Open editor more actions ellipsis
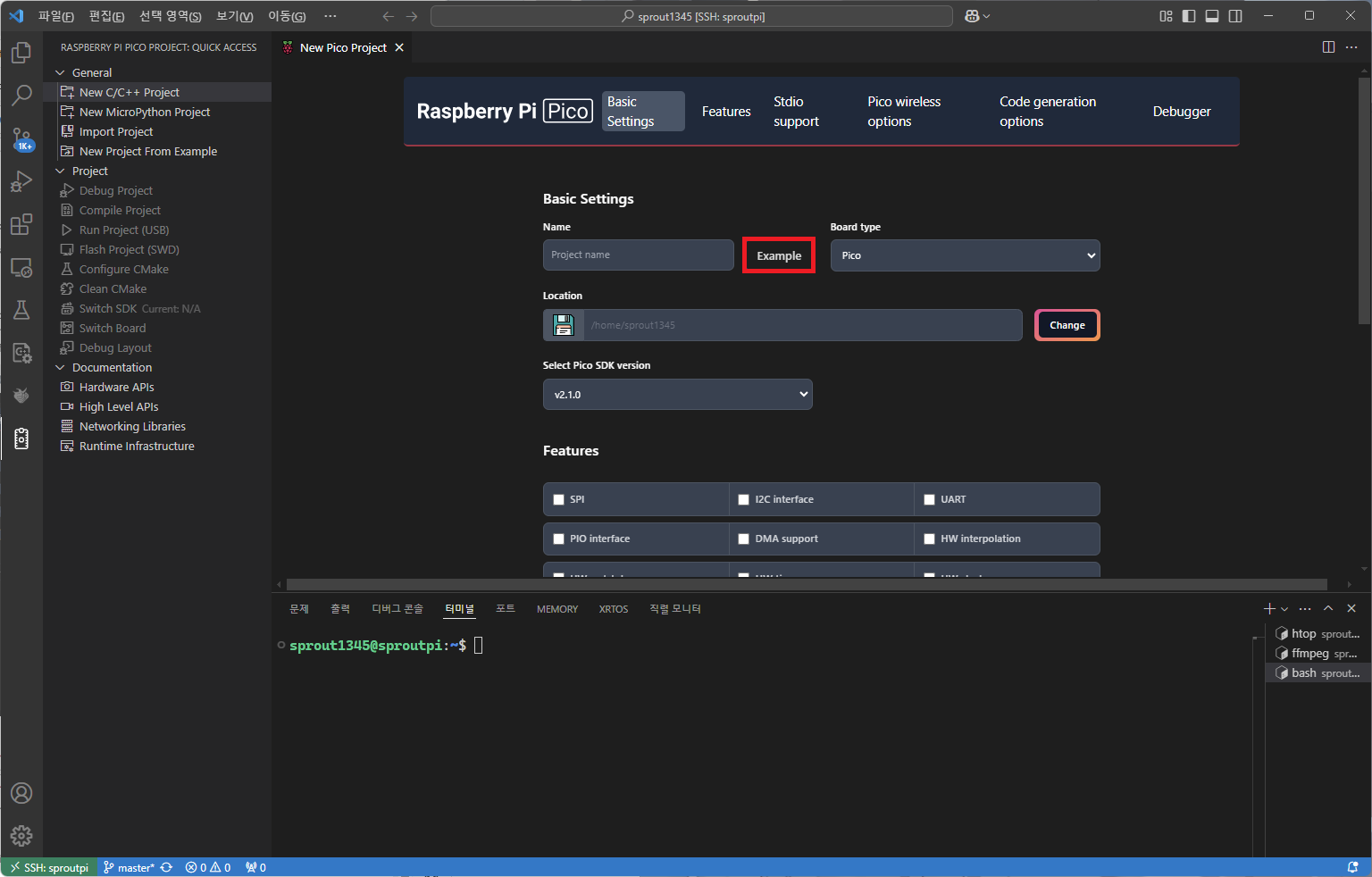The image size is (1372, 877). click(1351, 47)
